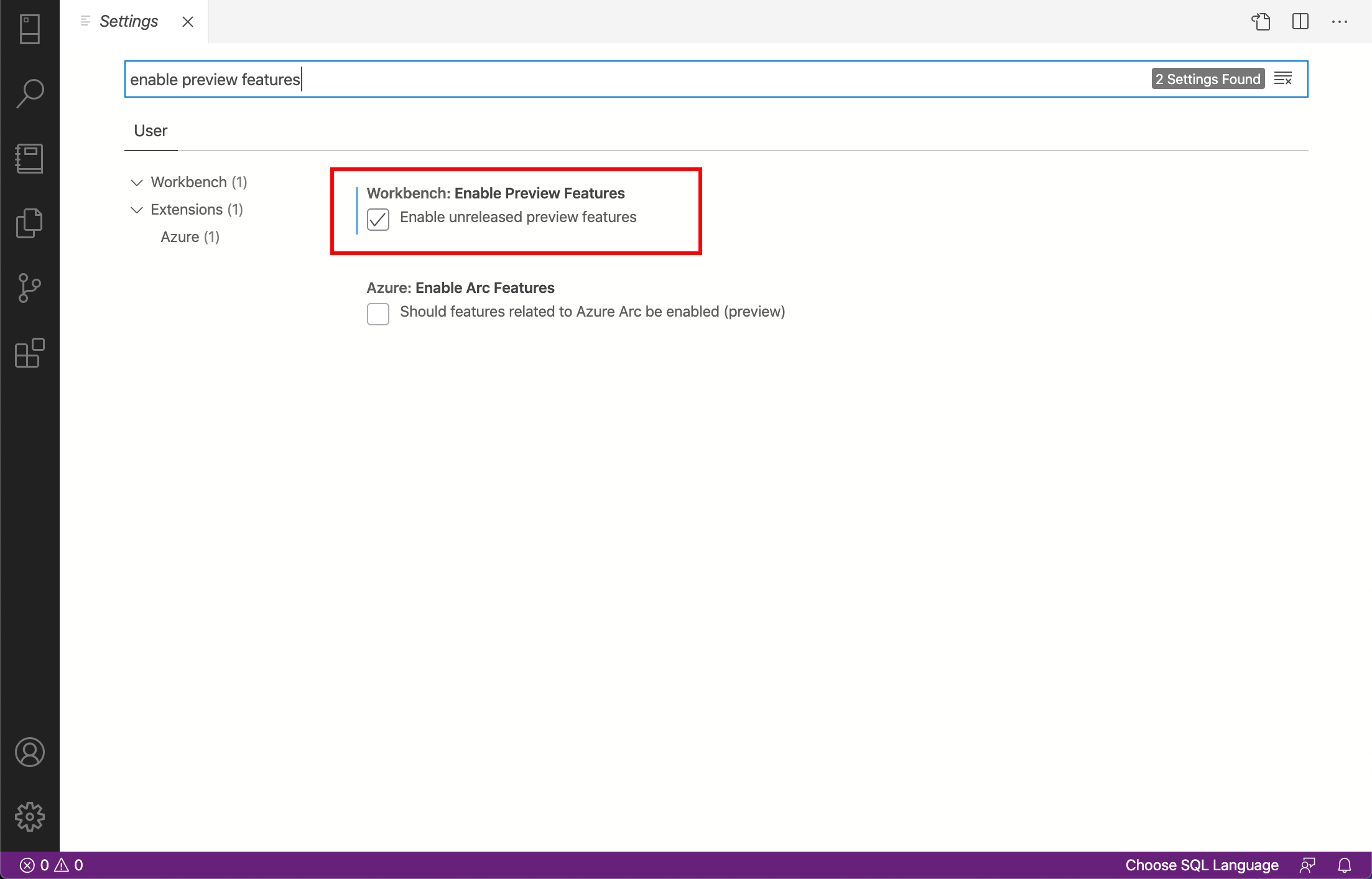Select Azure under the Extensions tree
The width and height of the screenshot is (1372, 879).
tap(190, 236)
